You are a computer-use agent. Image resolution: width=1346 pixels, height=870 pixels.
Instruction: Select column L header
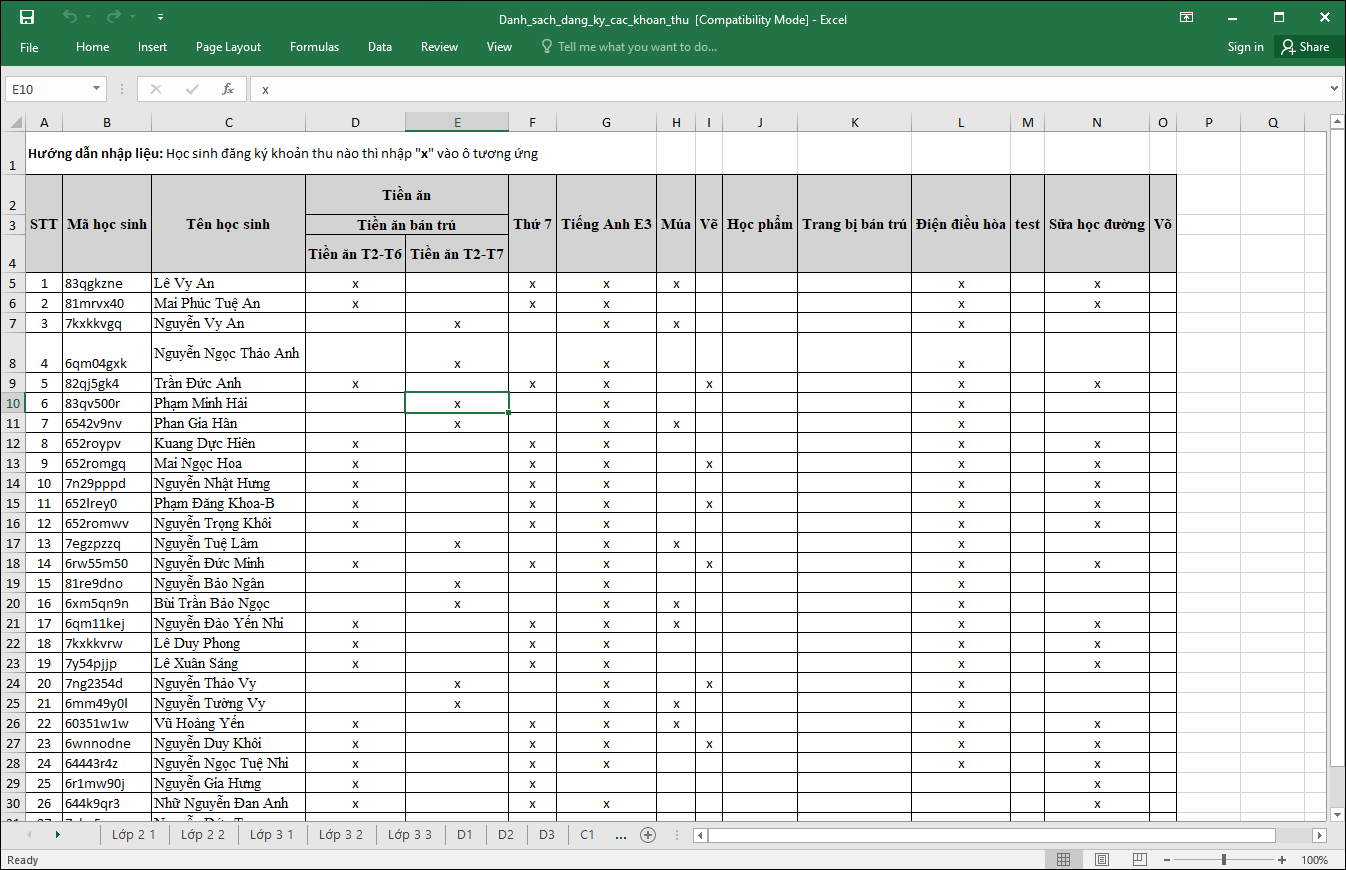(961, 122)
